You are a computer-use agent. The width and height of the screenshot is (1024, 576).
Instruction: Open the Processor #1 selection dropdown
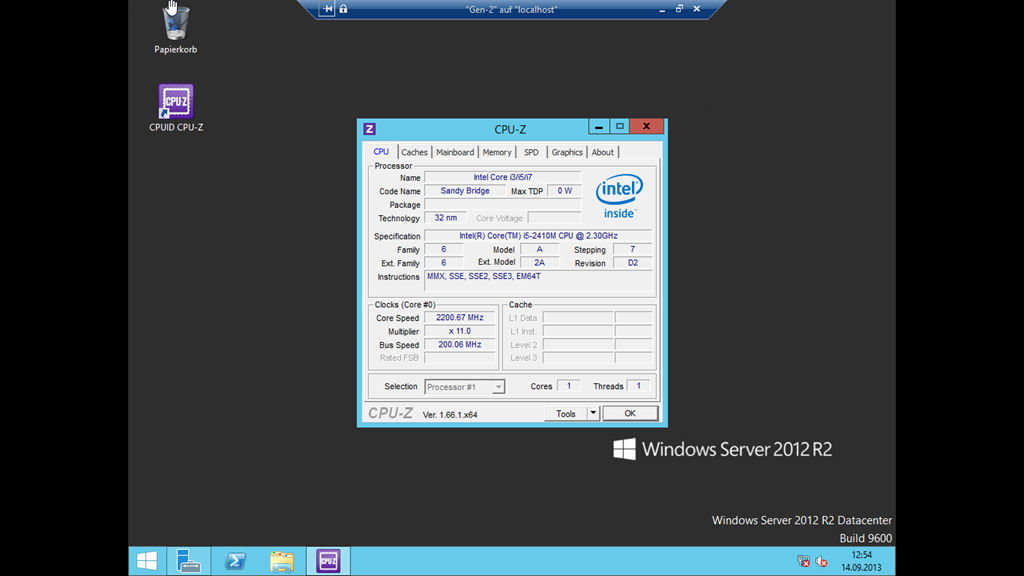[x=464, y=387]
